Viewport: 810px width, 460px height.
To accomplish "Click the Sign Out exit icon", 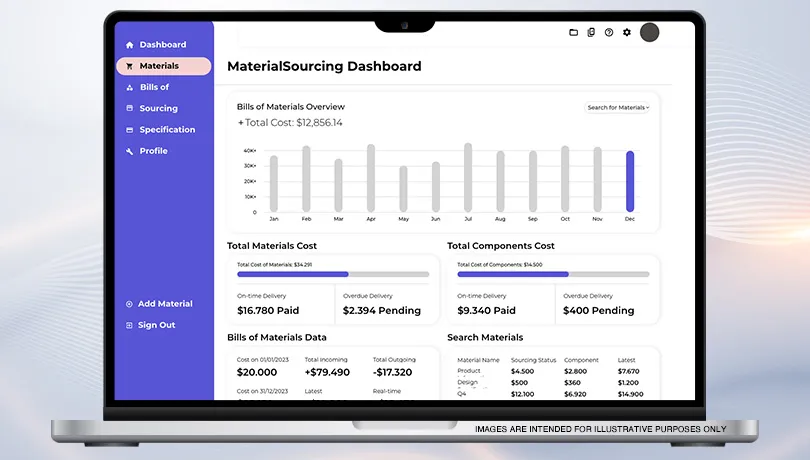I will click(x=129, y=325).
